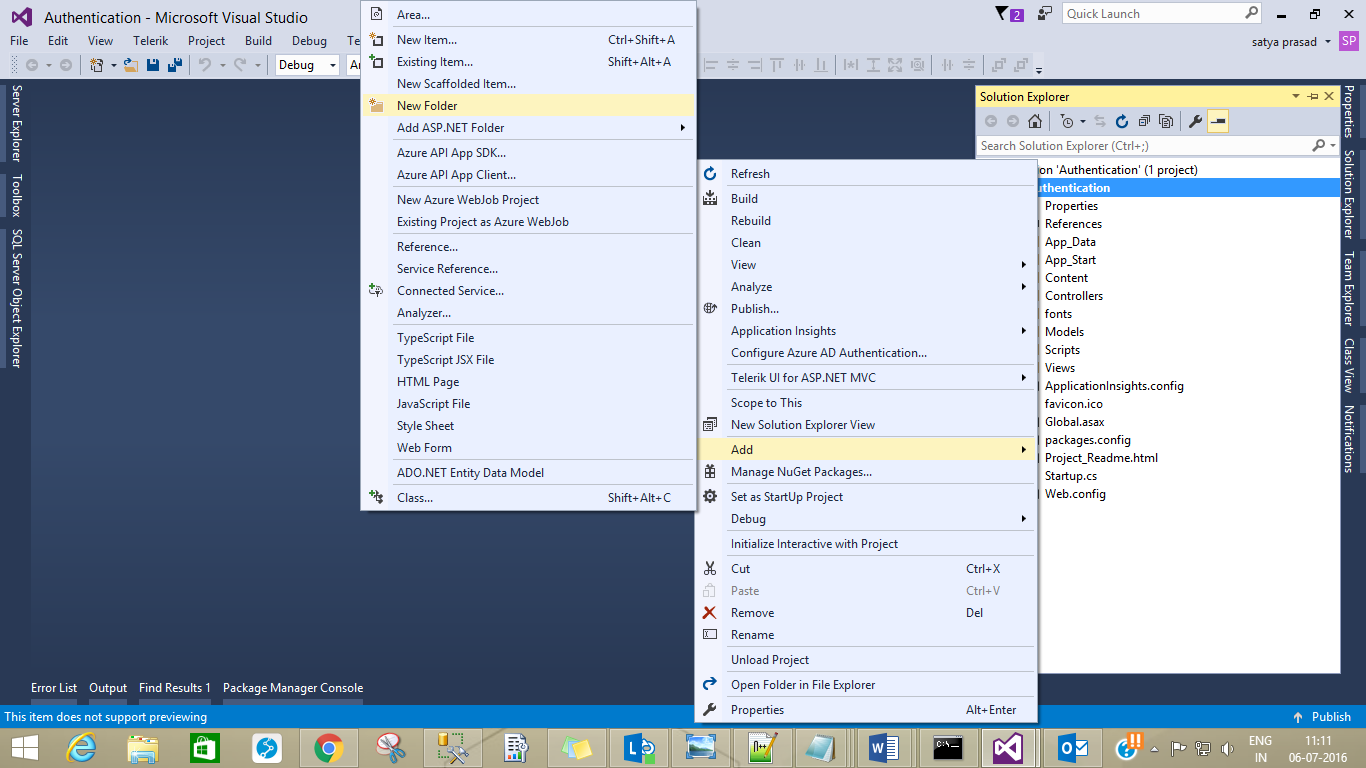
Task: Click the Pending Changes Filter clock icon
Action: pos(1066,121)
